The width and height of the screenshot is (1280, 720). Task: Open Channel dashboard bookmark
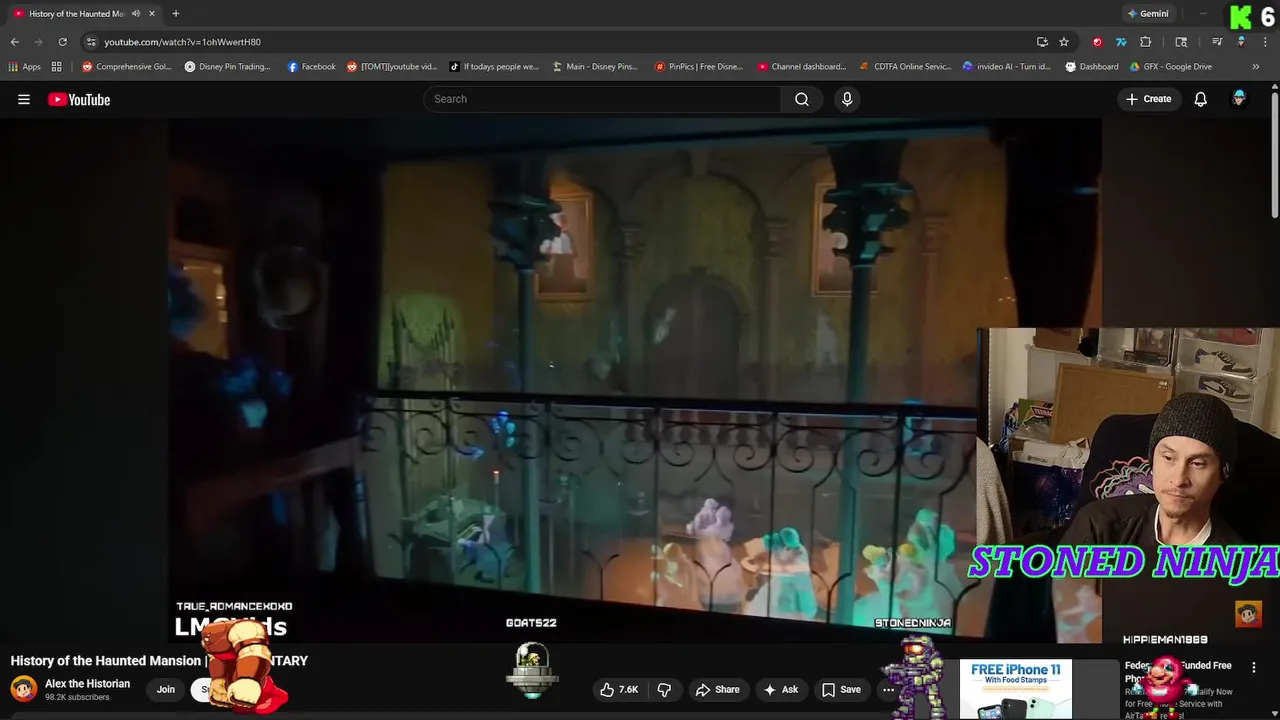(x=802, y=67)
